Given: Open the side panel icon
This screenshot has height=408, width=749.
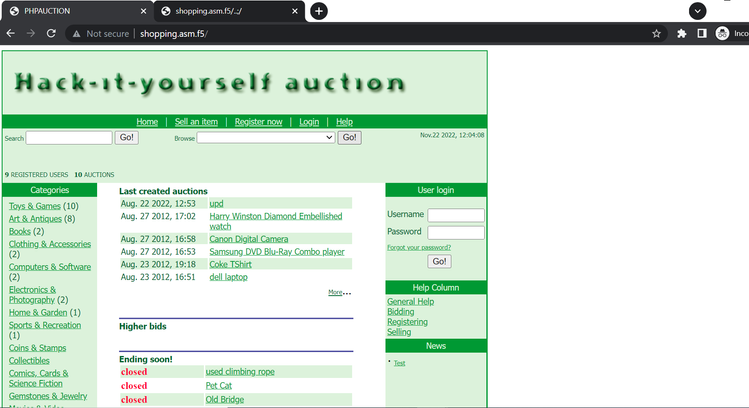Looking at the screenshot, I should click(702, 33).
